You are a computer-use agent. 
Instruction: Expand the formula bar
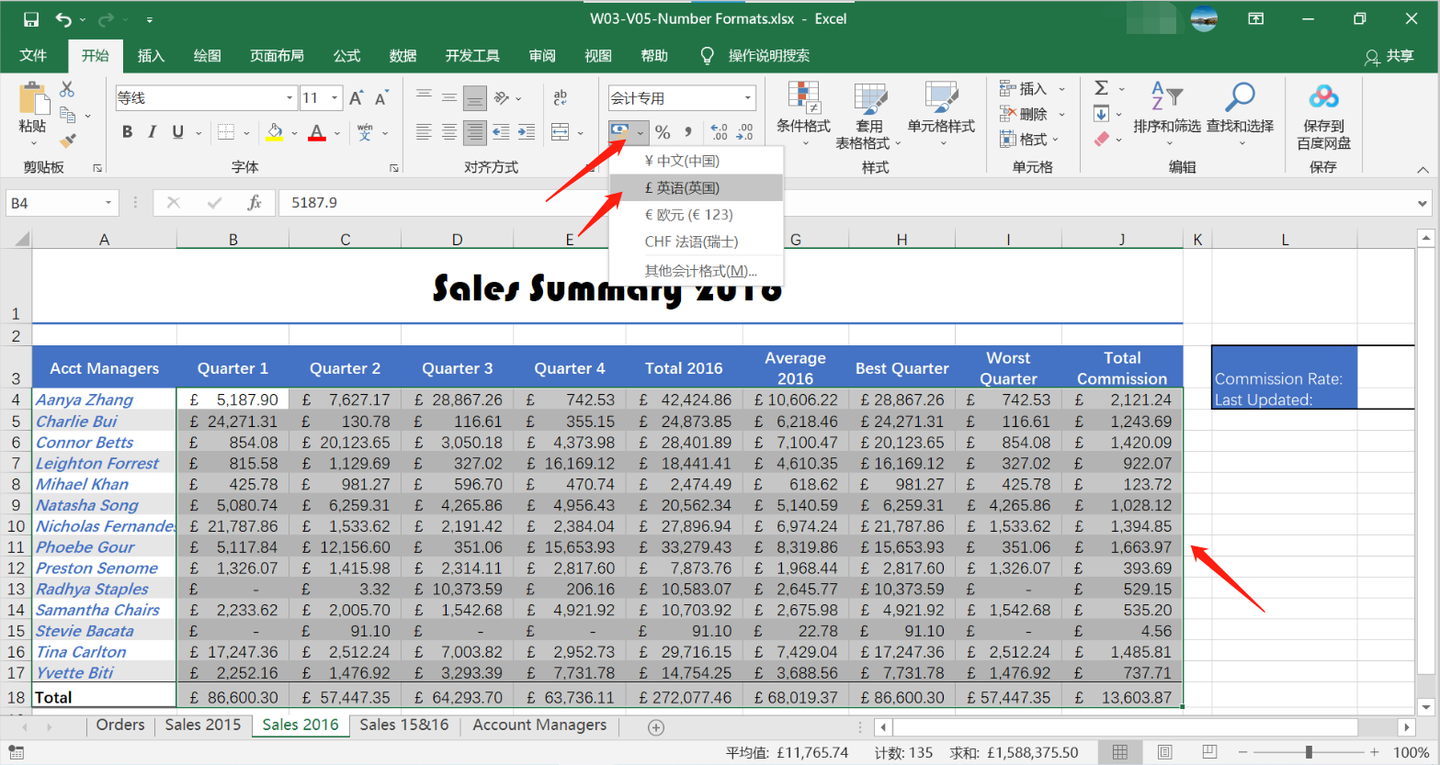1423,203
